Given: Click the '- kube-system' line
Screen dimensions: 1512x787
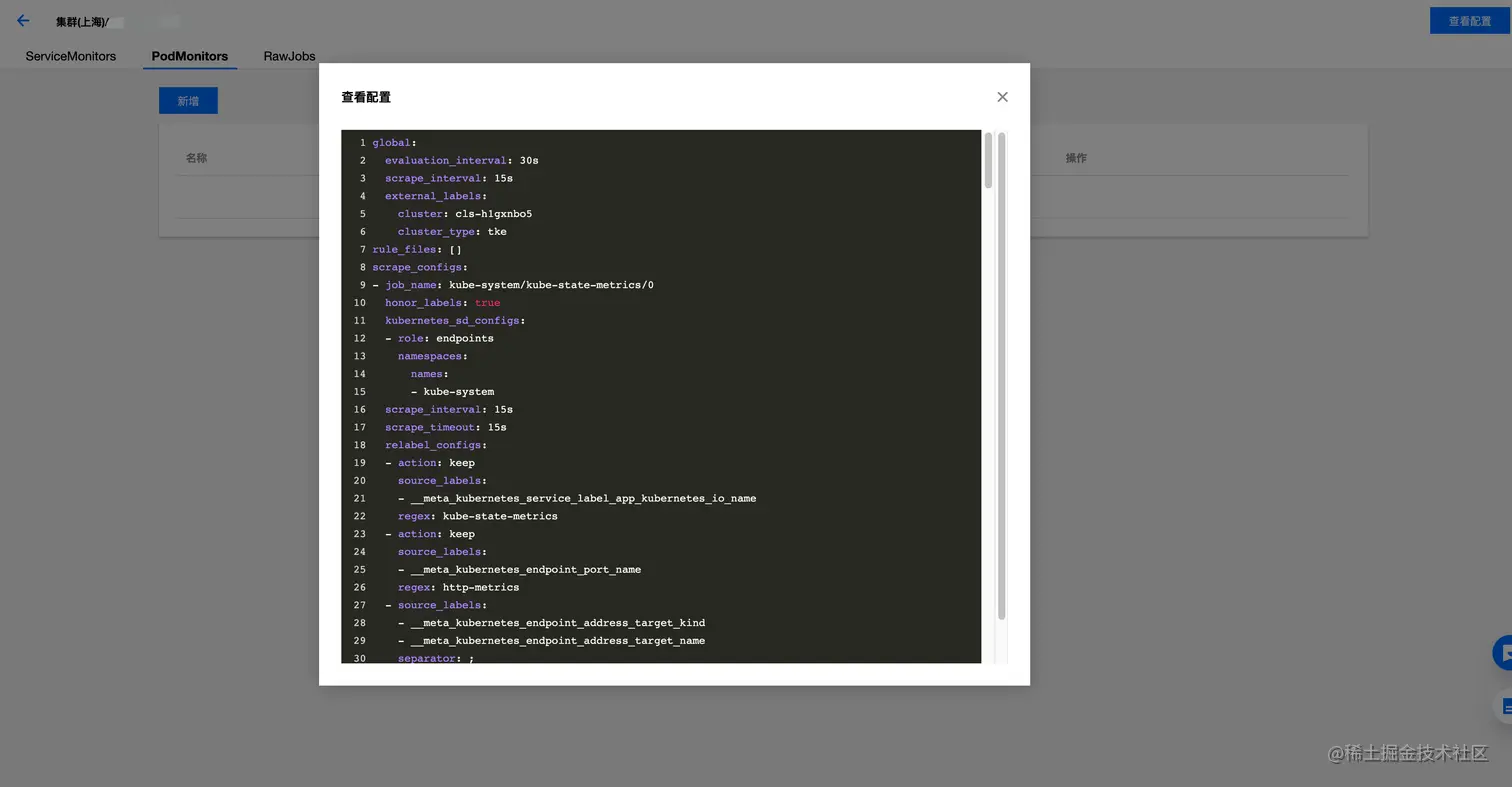Looking at the screenshot, I should click(x=452, y=391).
